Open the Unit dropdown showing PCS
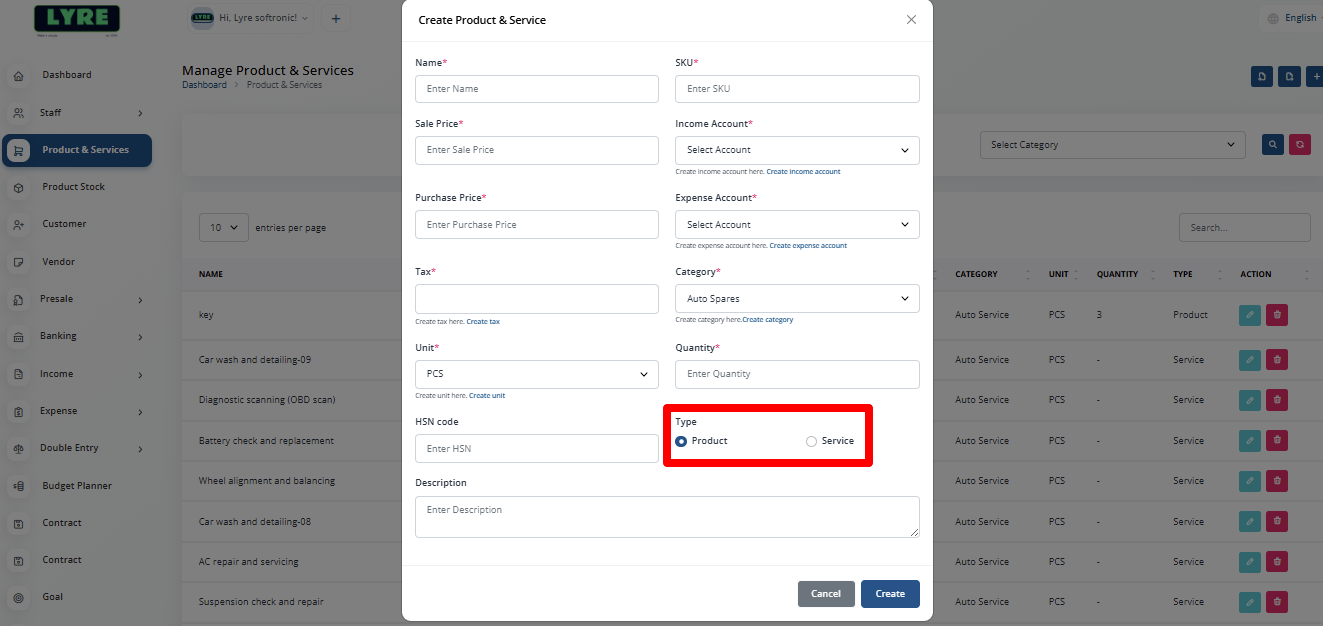The width and height of the screenshot is (1323, 626). [x=536, y=374]
